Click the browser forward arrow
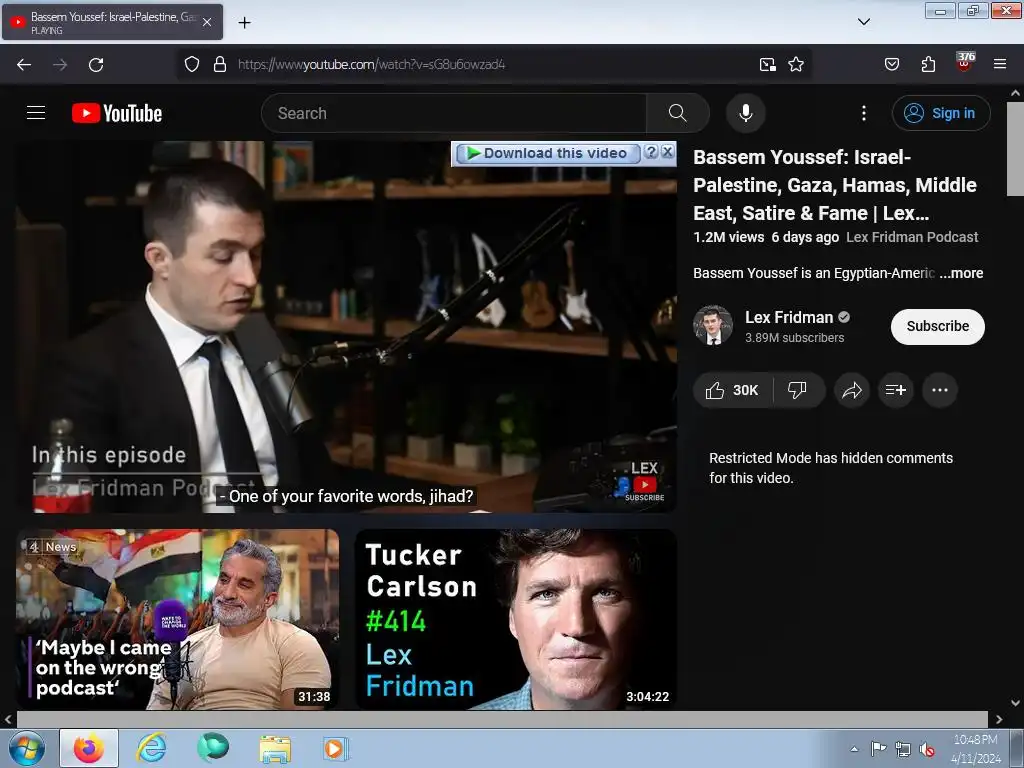 [x=60, y=65]
